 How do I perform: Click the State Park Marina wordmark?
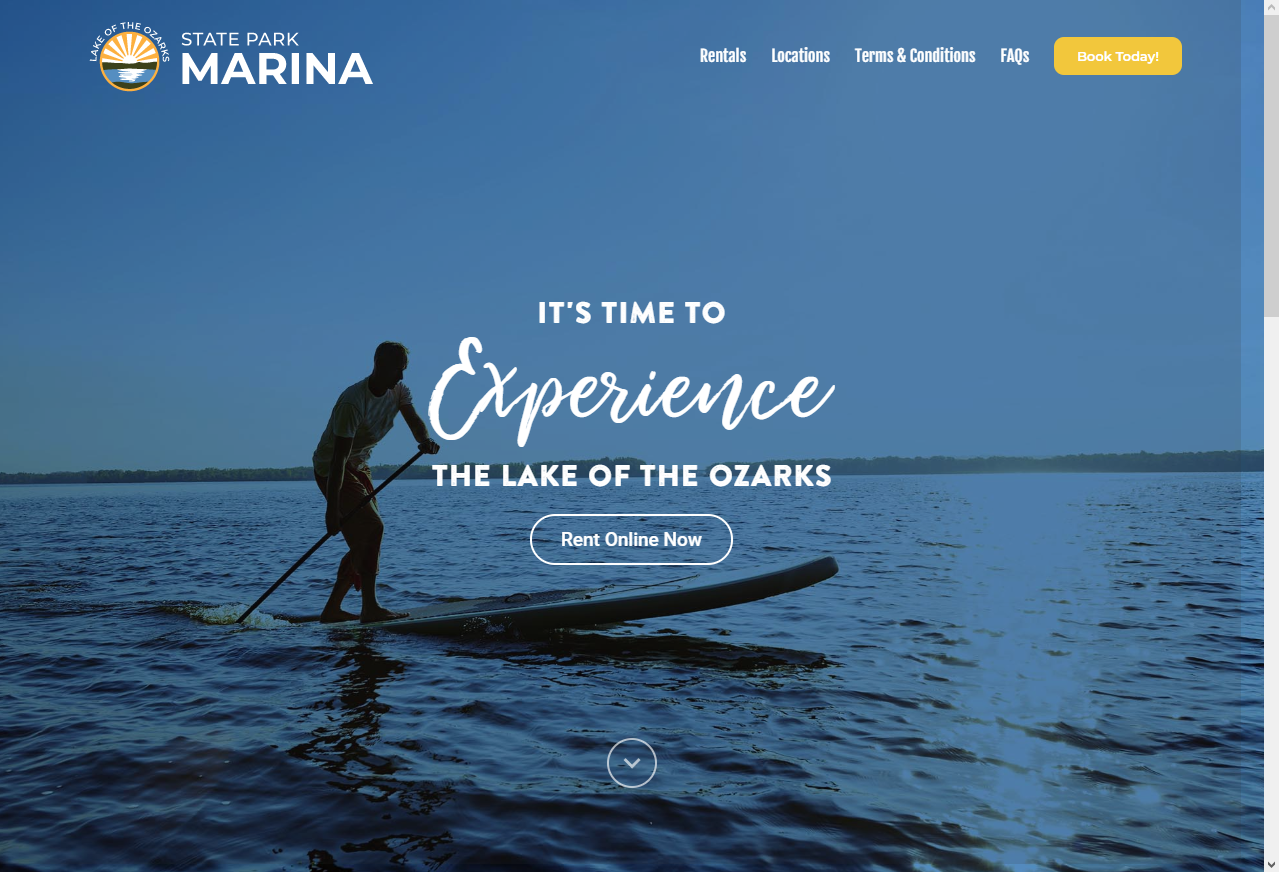[x=277, y=59]
